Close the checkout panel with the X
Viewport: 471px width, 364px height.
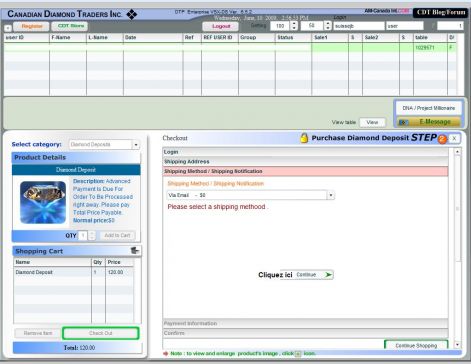(454, 138)
